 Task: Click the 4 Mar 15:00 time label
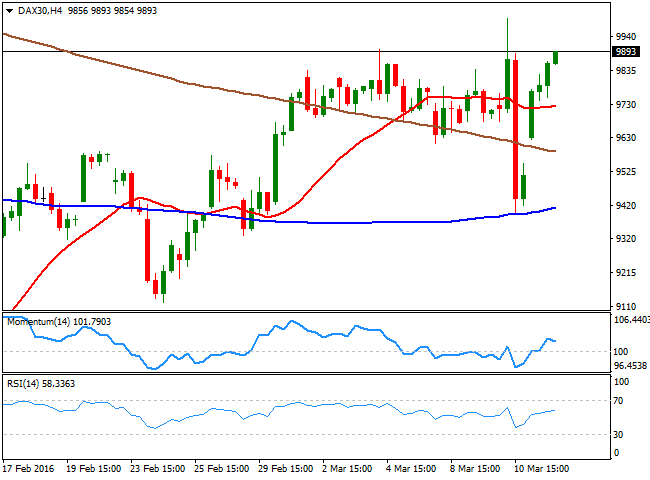[x=411, y=469]
